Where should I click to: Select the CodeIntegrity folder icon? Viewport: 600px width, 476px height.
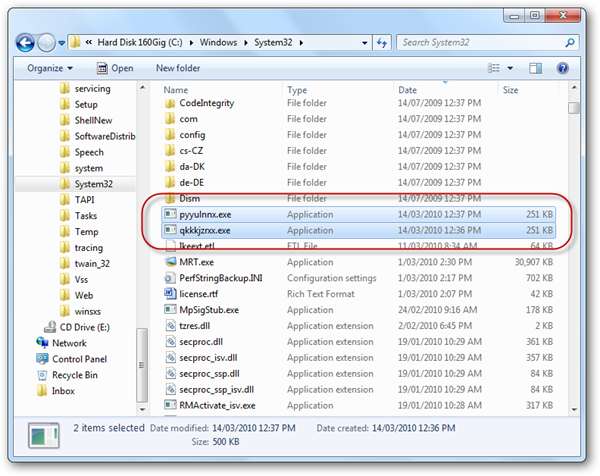coord(170,103)
